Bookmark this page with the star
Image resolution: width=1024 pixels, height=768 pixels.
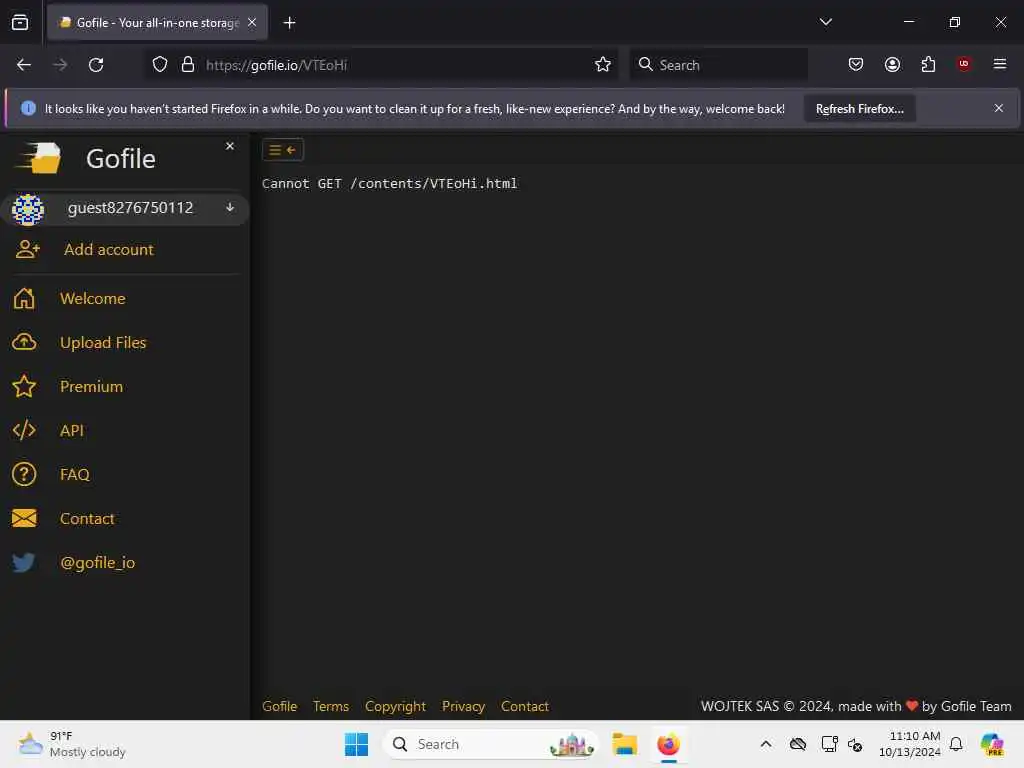(x=603, y=65)
